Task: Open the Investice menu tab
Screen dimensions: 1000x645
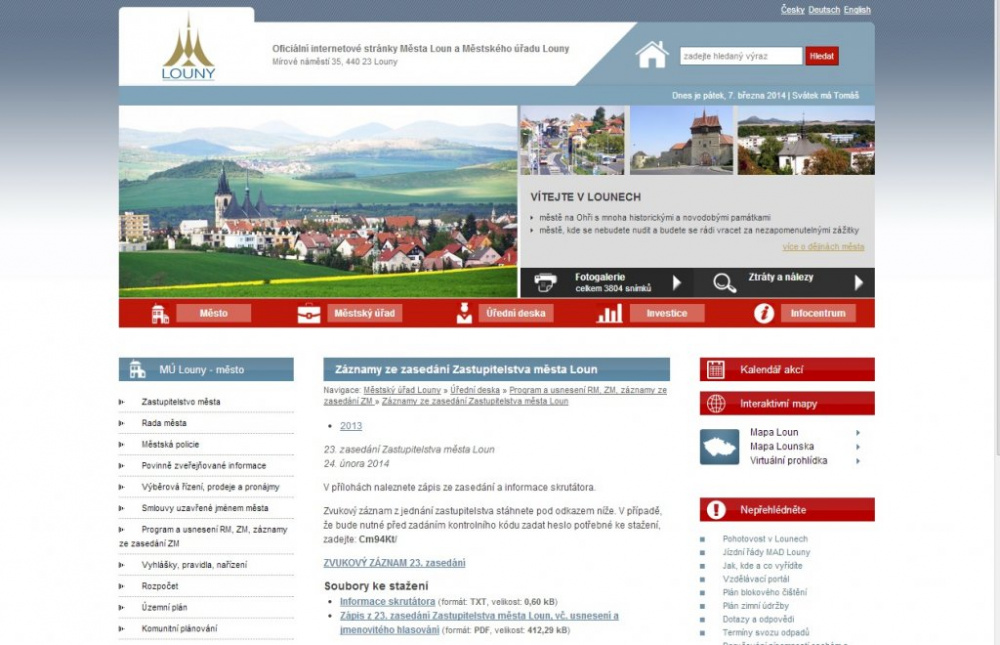Action: point(667,313)
